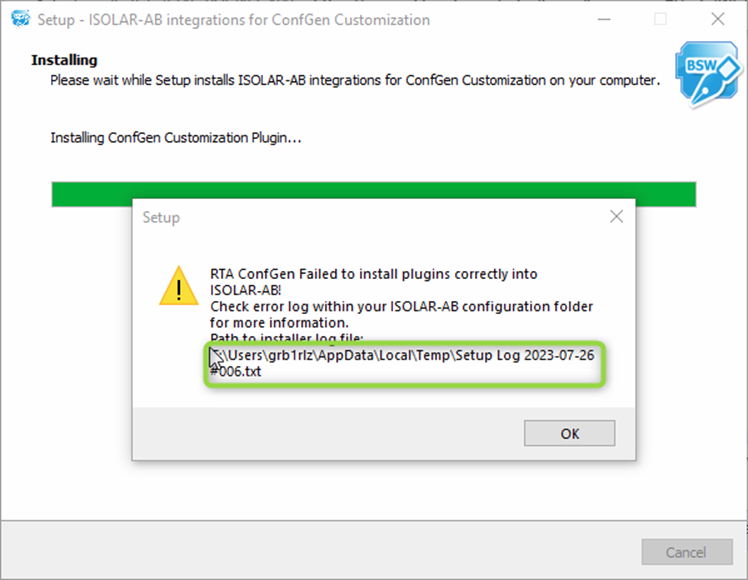Click the 'Setup' dialog title text
Screen dimensions: 748x580
coord(161,218)
